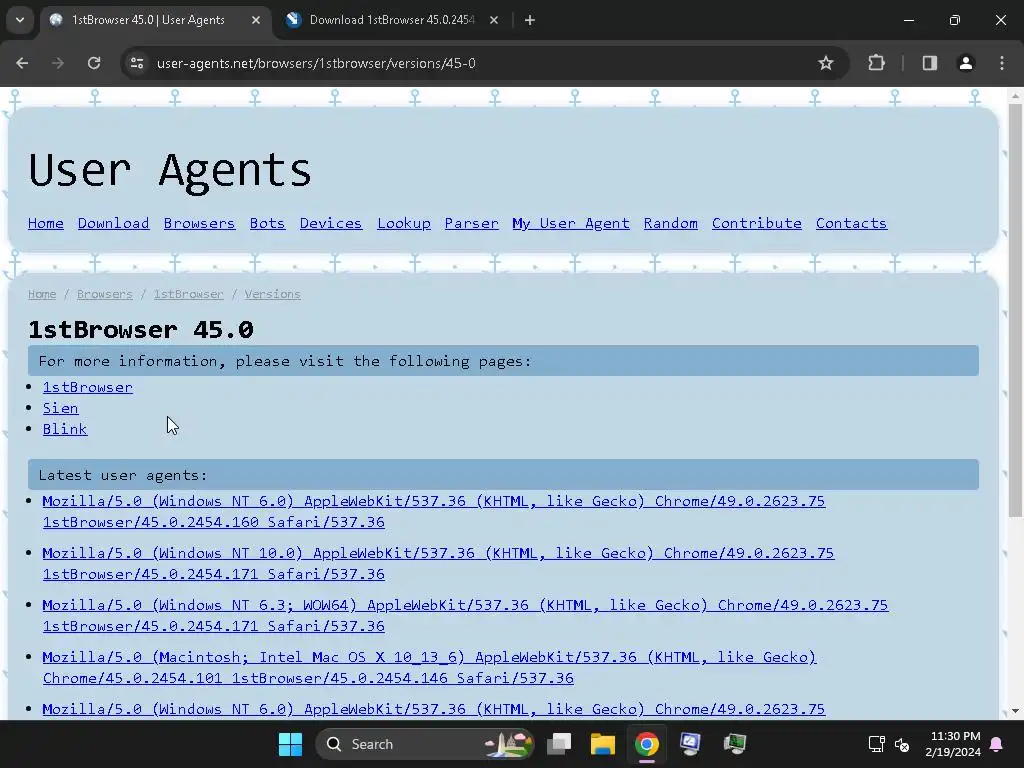Open the 1stBrowser info link in list
The width and height of the screenshot is (1024, 768).
tap(88, 387)
